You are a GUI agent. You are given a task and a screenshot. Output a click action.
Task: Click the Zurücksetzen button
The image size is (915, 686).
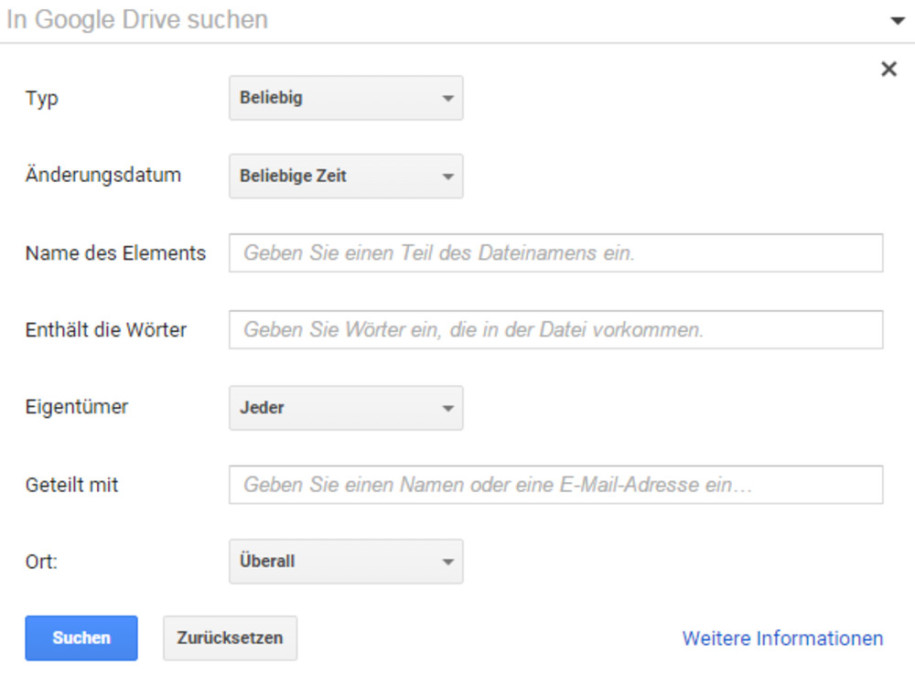tap(230, 638)
